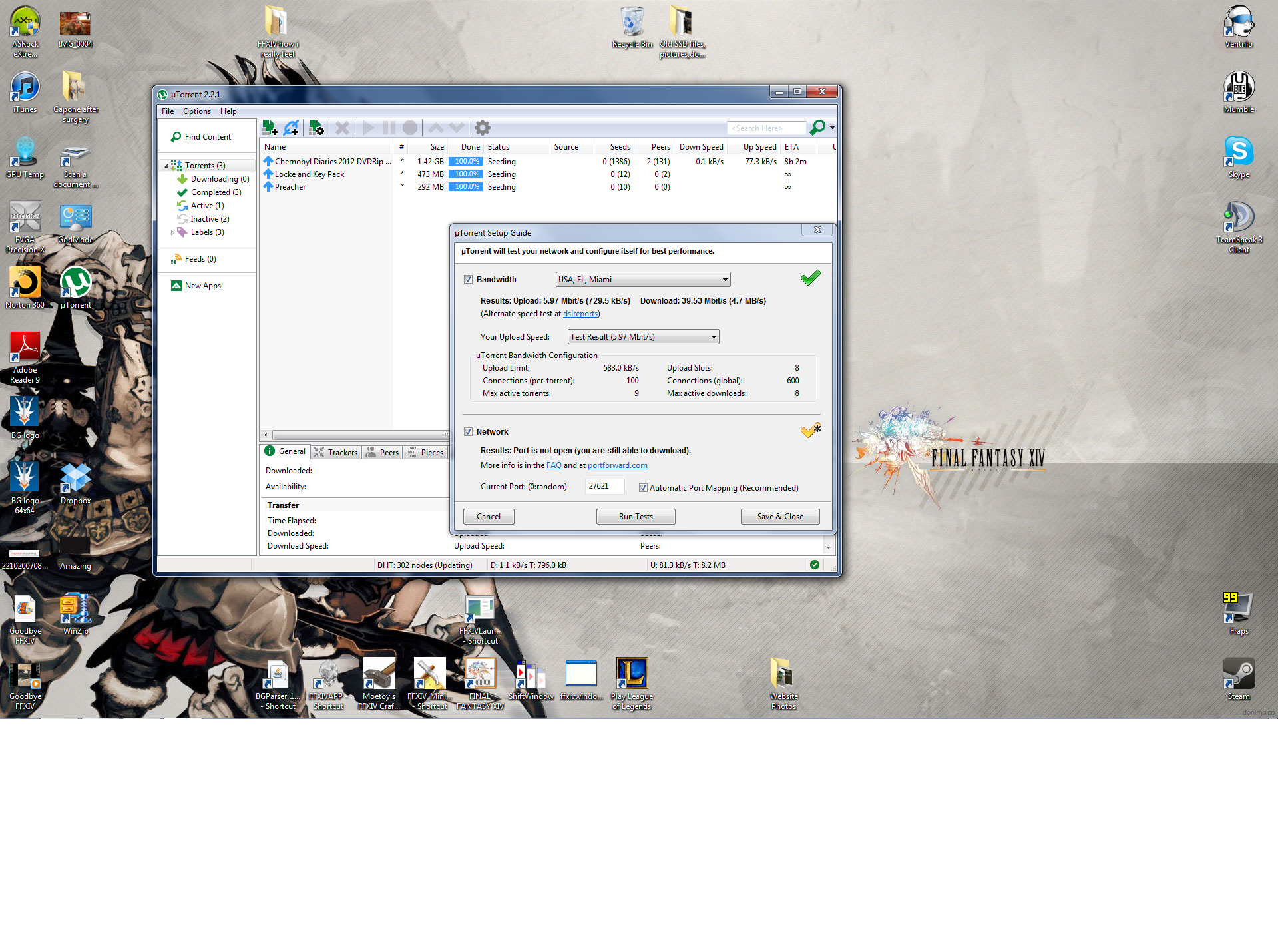The width and height of the screenshot is (1278, 952).
Task: Click the Cancel button
Action: [489, 517]
